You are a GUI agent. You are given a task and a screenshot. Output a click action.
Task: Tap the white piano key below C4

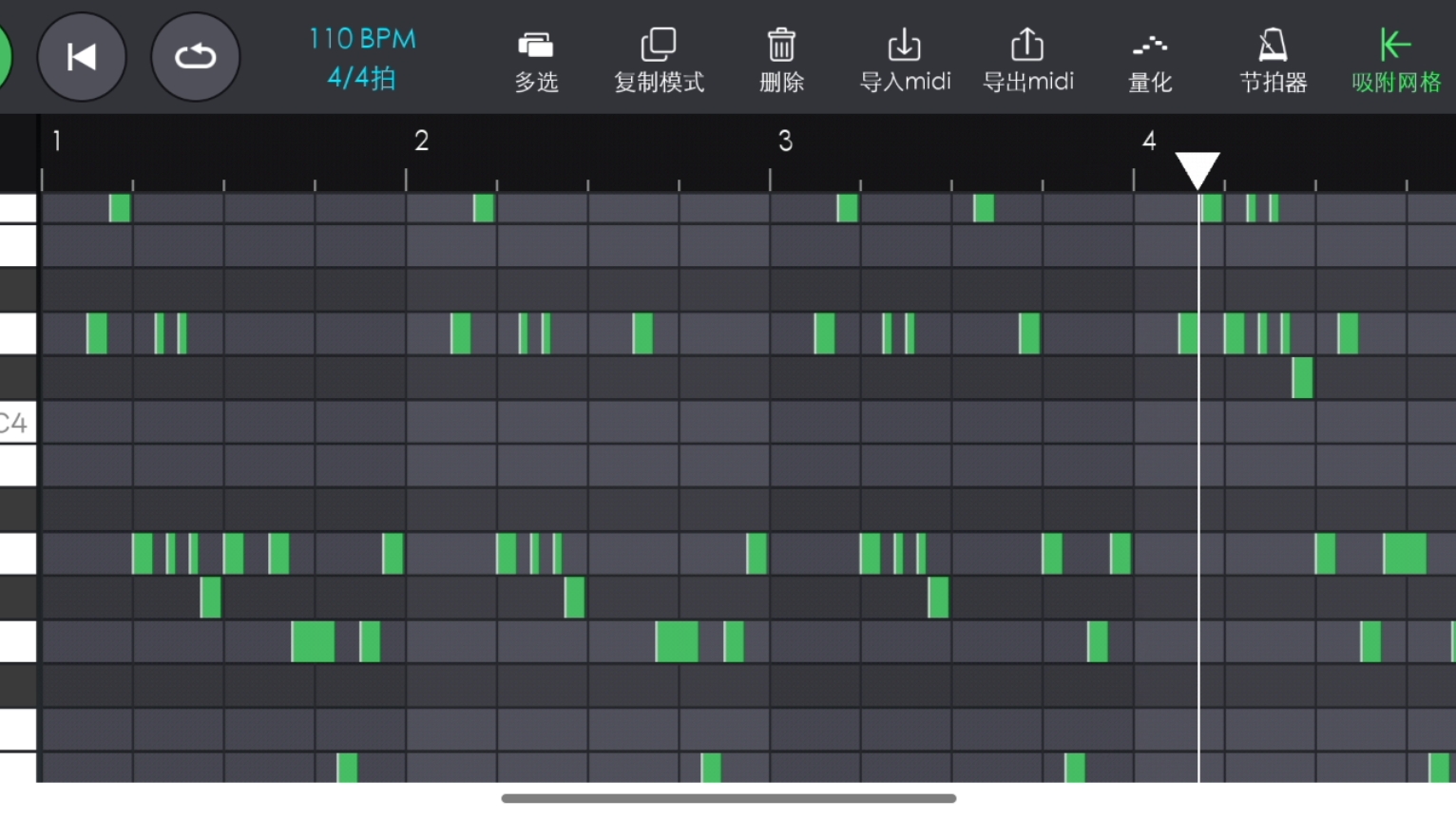click(x=18, y=466)
